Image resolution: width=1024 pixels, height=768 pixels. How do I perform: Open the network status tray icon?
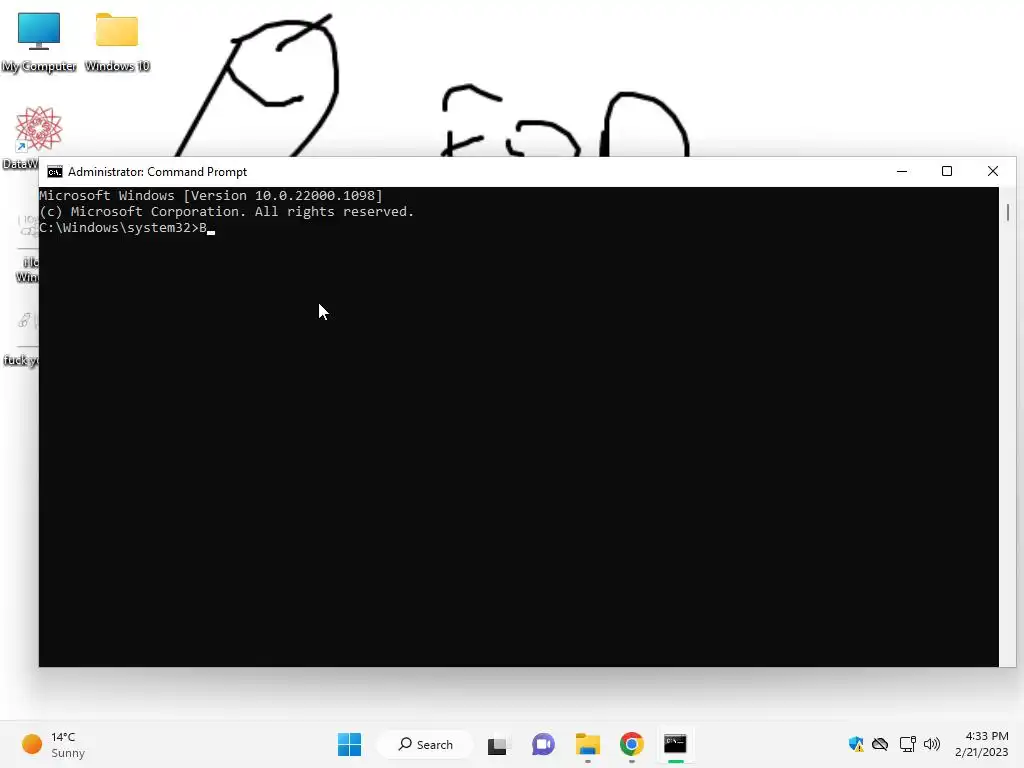[x=907, y=744]
